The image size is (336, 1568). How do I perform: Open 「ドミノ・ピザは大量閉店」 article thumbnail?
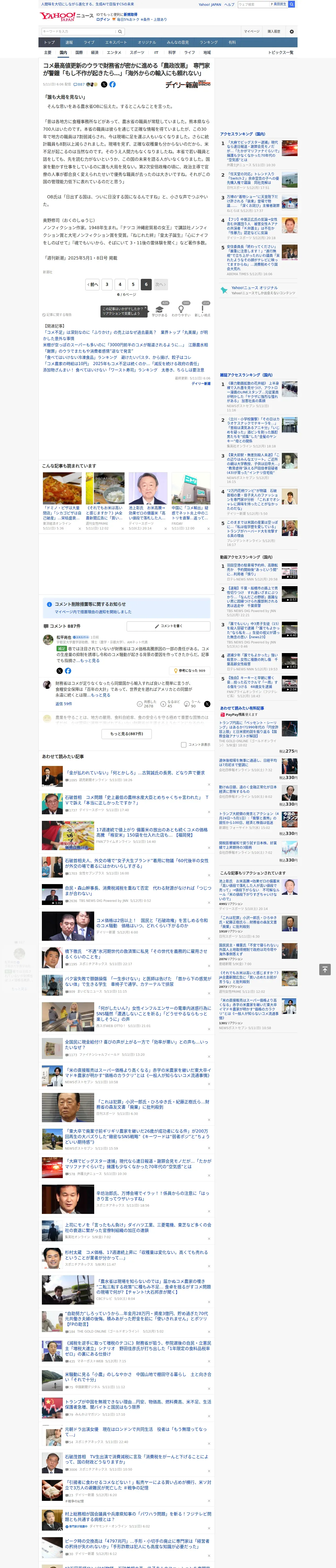point(62,489)
